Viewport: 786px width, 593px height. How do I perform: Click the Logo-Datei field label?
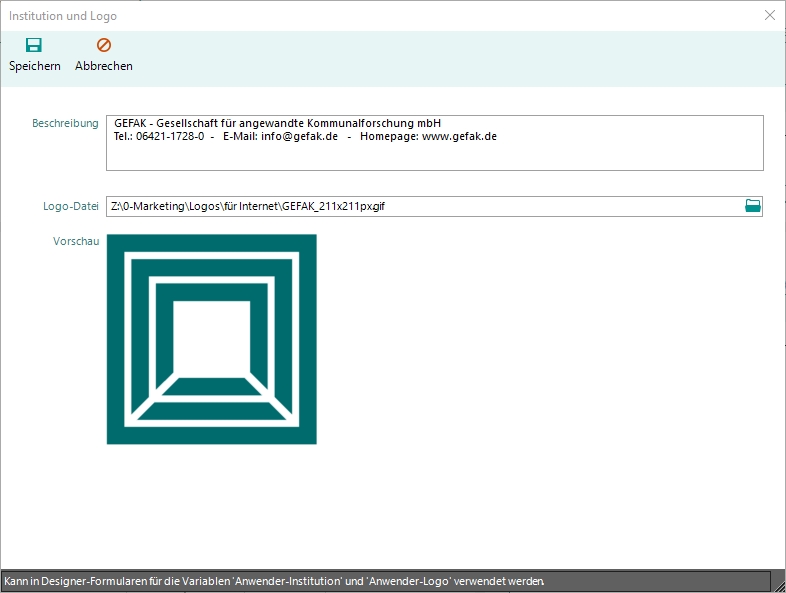click(x=70, y=207)
